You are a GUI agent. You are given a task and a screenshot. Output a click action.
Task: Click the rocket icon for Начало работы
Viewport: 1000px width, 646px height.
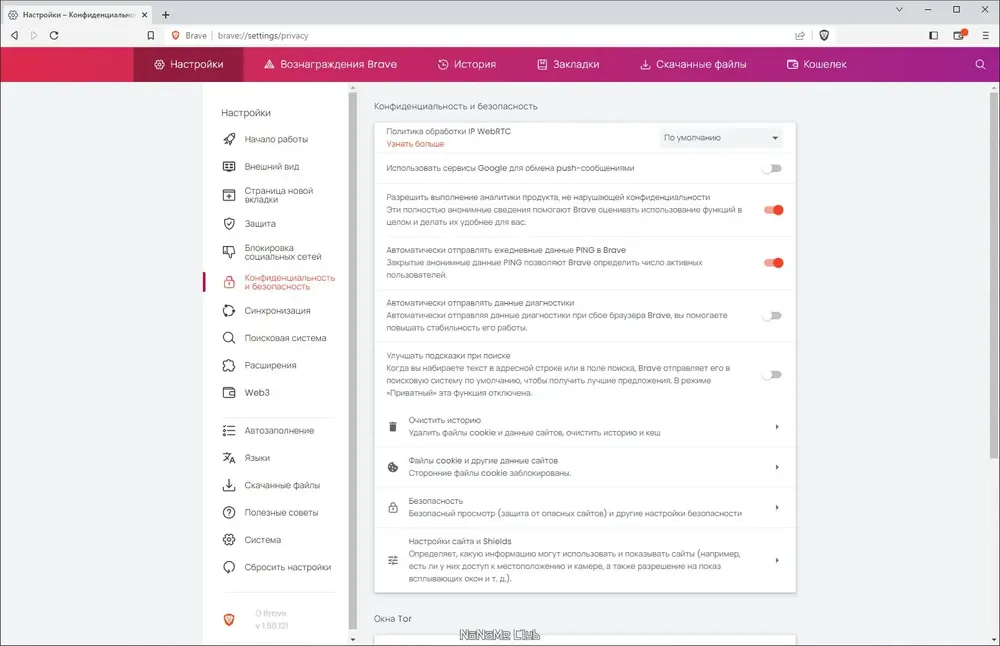[229, 139]
